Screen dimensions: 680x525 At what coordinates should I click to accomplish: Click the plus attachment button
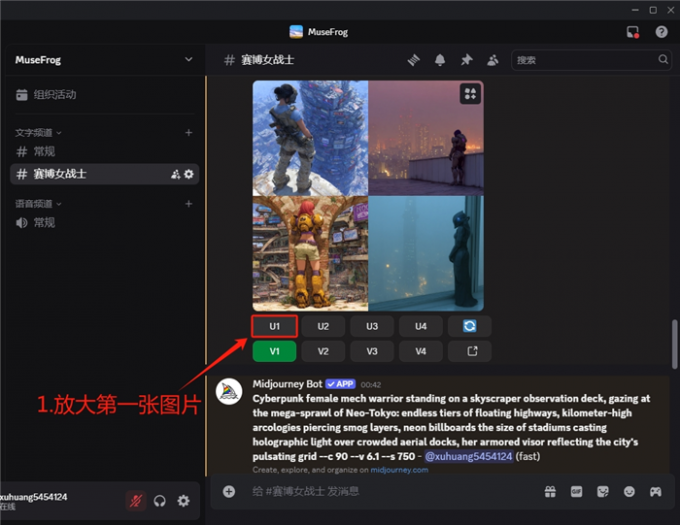click(229, 491)
